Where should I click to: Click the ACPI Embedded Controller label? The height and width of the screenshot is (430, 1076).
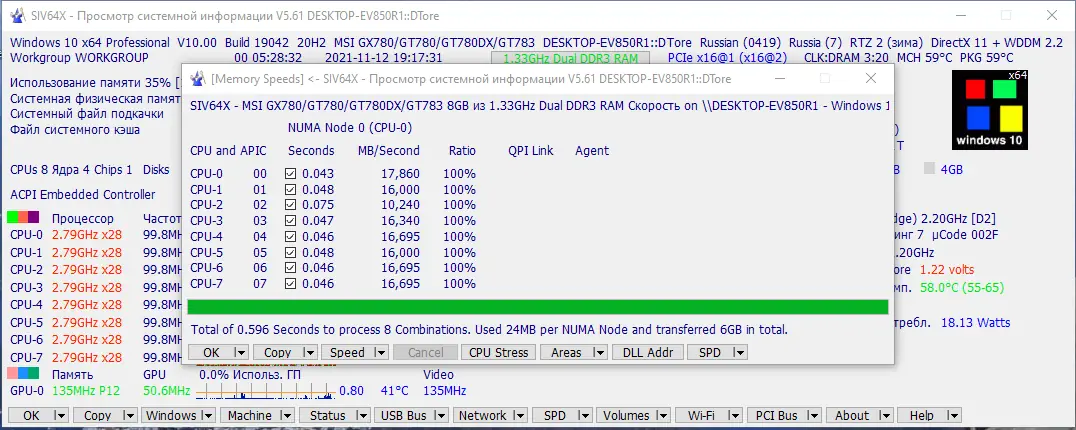pos(82,195)
